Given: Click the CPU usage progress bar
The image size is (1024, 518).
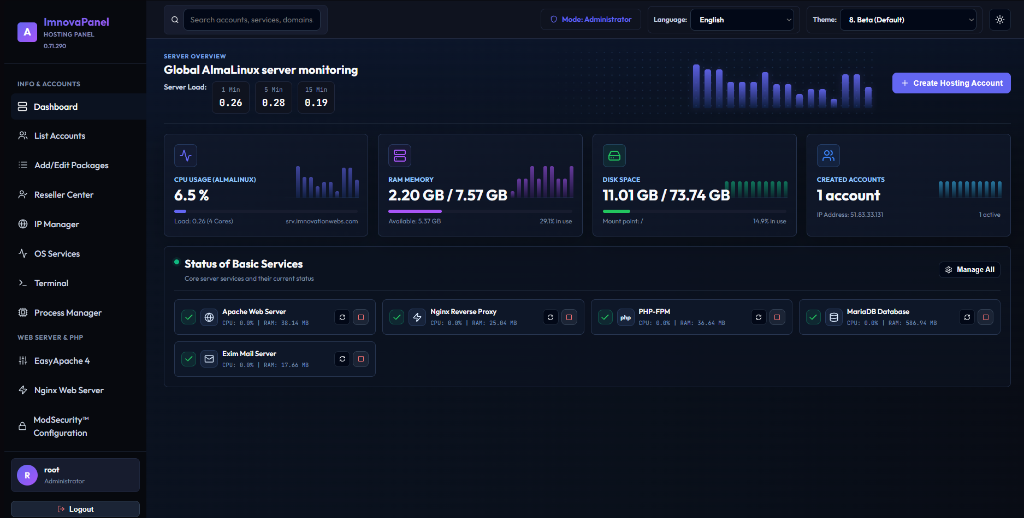Looking at the screenshot, I should click(266, 211).
